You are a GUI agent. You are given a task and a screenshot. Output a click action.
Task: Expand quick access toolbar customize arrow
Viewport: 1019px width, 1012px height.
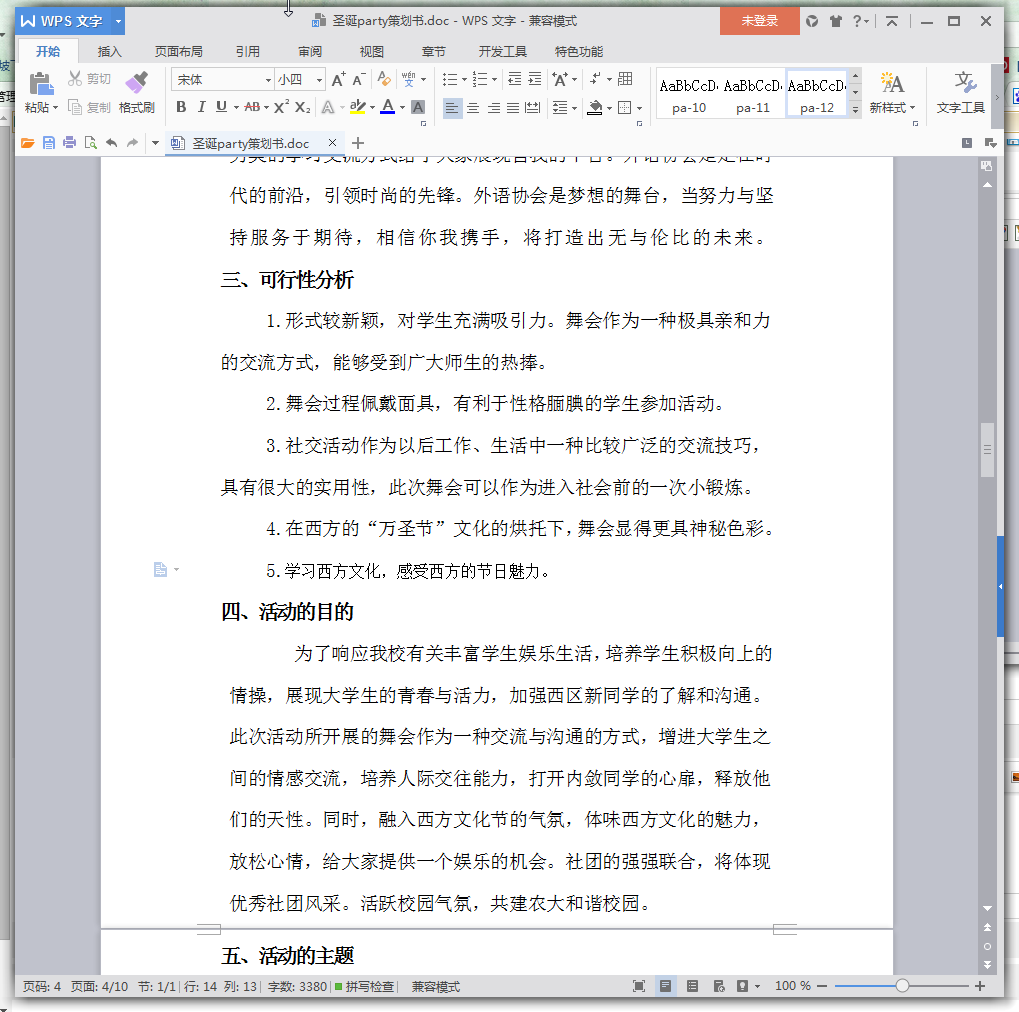coord(155,143)
